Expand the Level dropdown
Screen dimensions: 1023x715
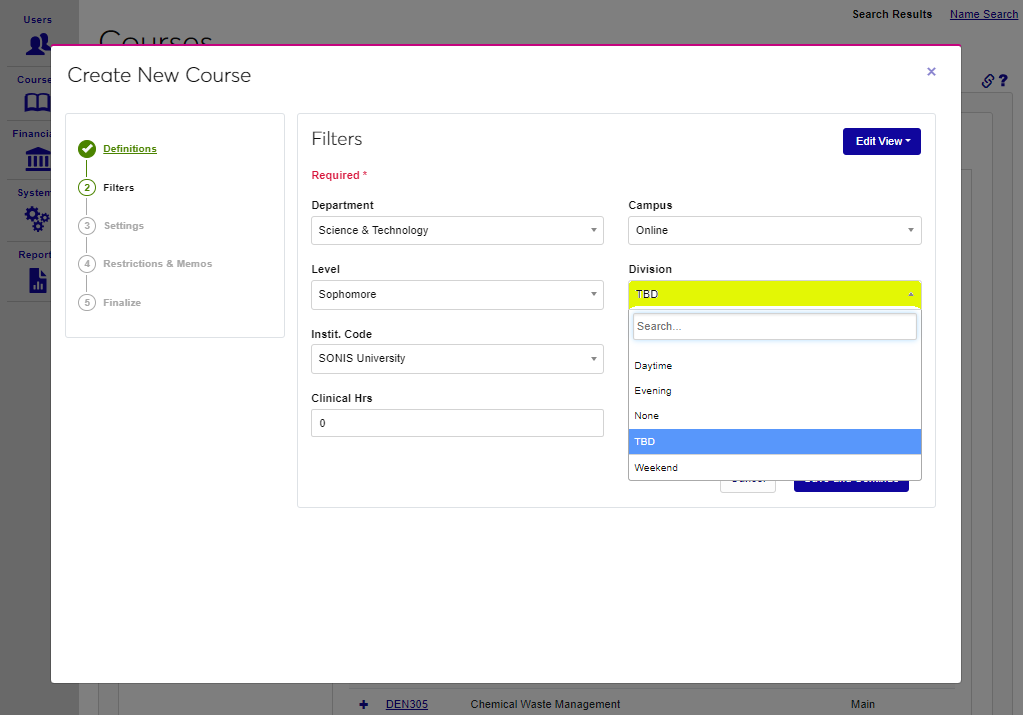[457, 295]
